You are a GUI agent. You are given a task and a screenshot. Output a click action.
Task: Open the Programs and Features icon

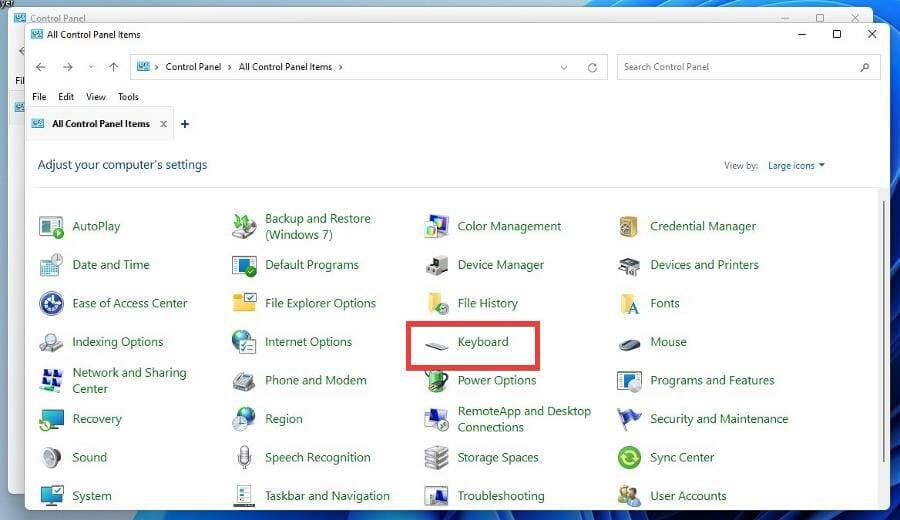pyautogui.click(x=629, y=381)
